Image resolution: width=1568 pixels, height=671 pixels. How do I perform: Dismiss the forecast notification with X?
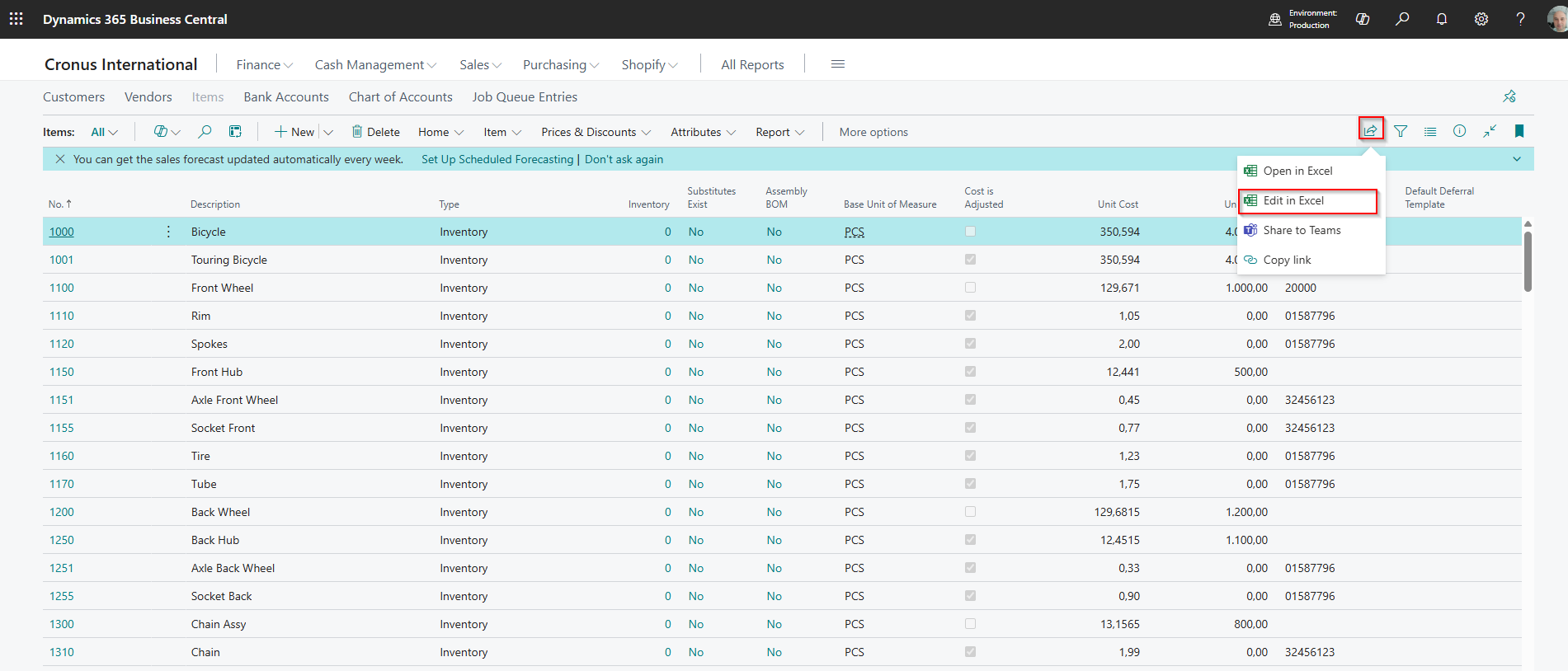click(x=60, y=159)
